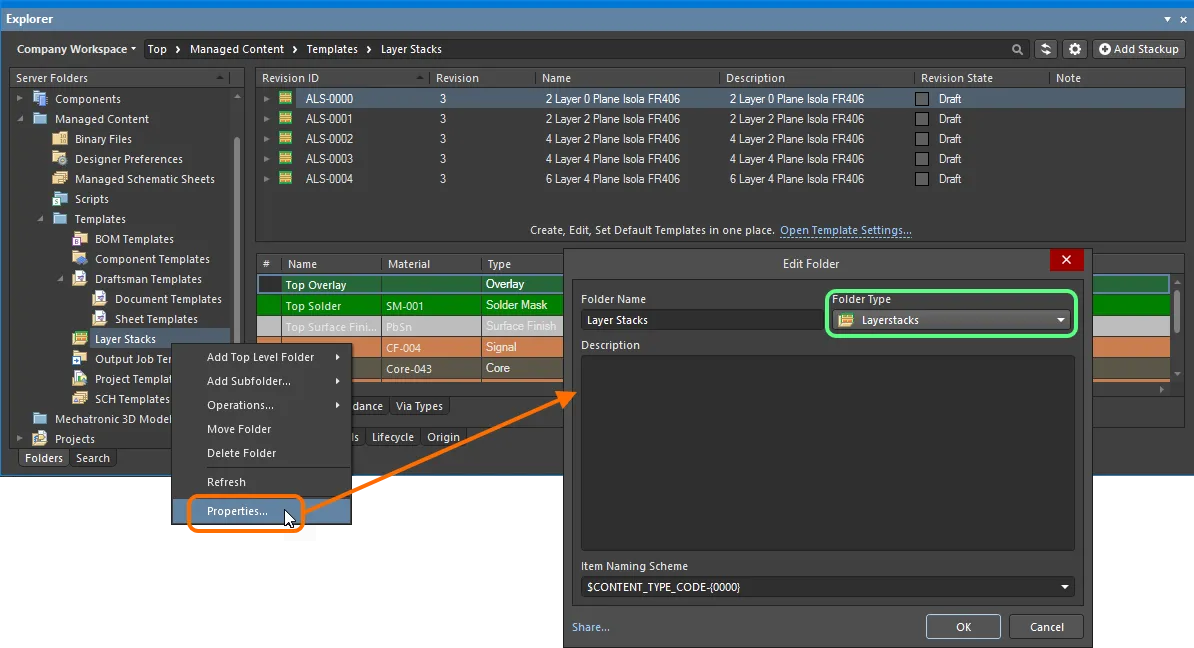Expand the Components tree node
The height and width of the screenshot is (648, 1194).
pyautogui.click(x=20, y=98)
